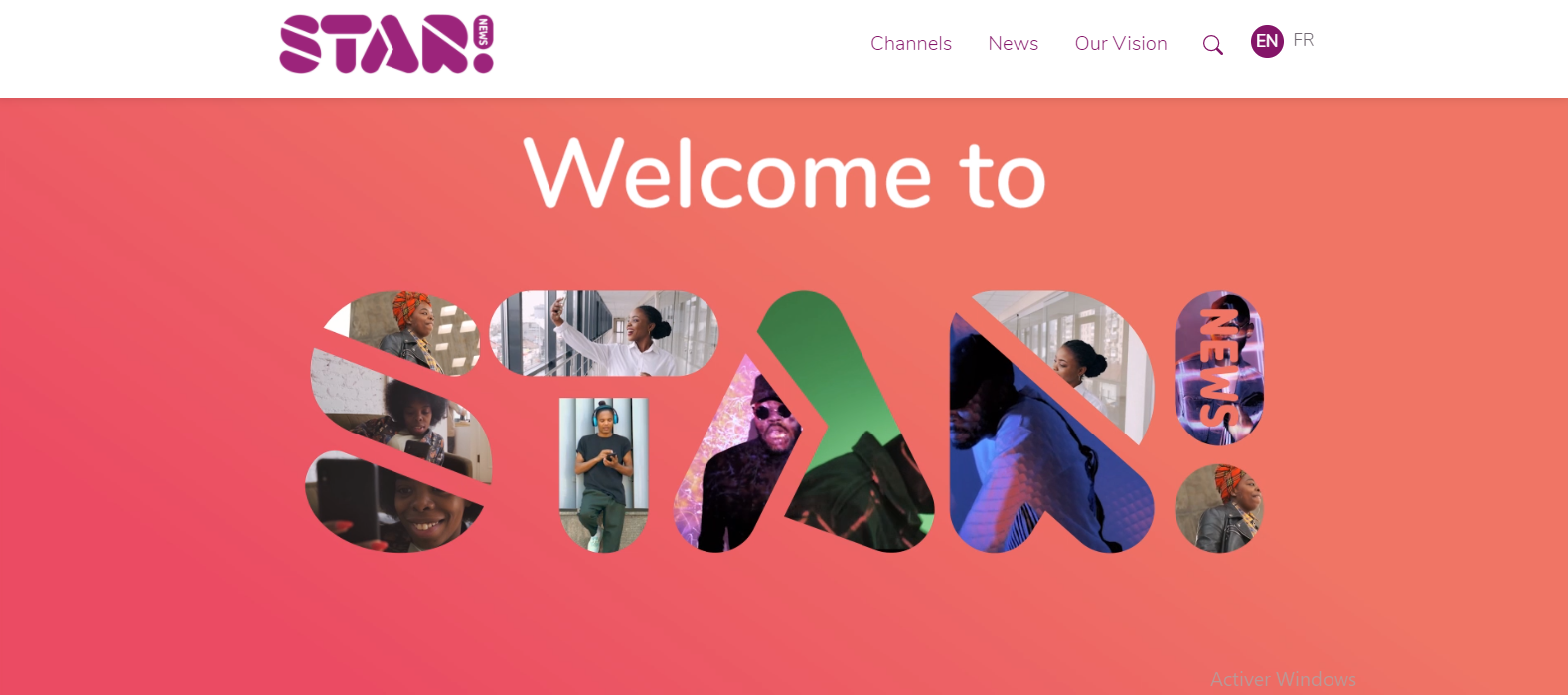Viewport: 1568px width, 695px height.
Task: Open the News menu item
Action: pos(1013,43)
